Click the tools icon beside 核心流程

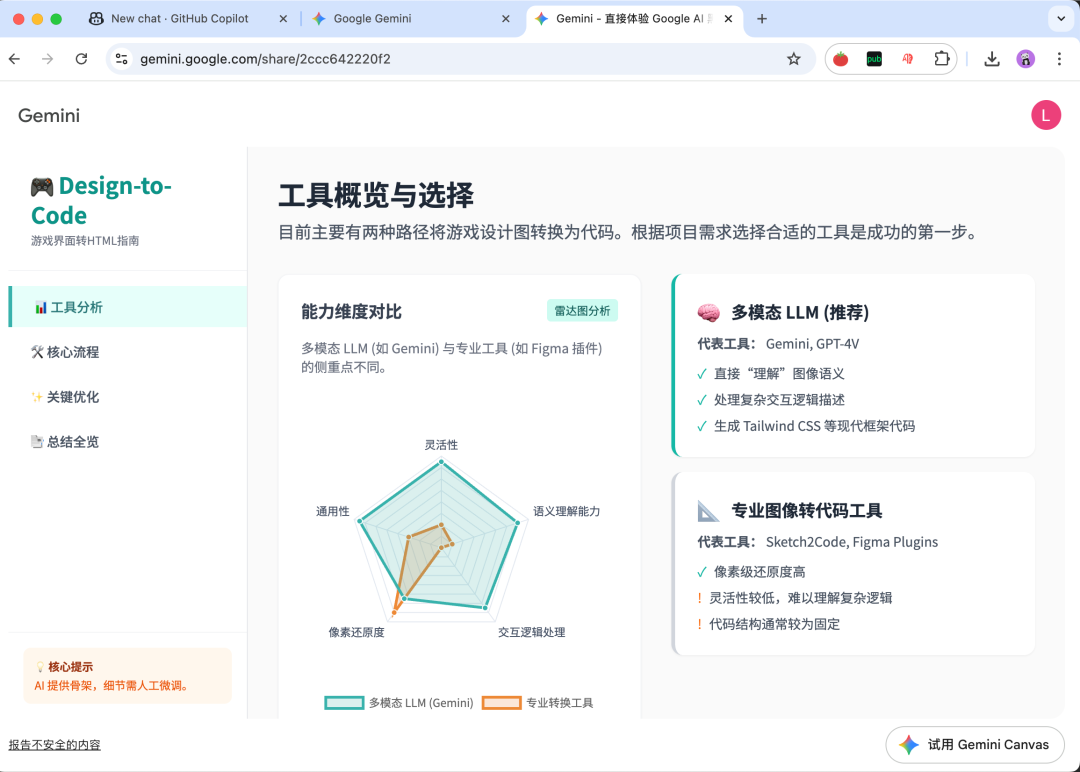tap(37, 352)
